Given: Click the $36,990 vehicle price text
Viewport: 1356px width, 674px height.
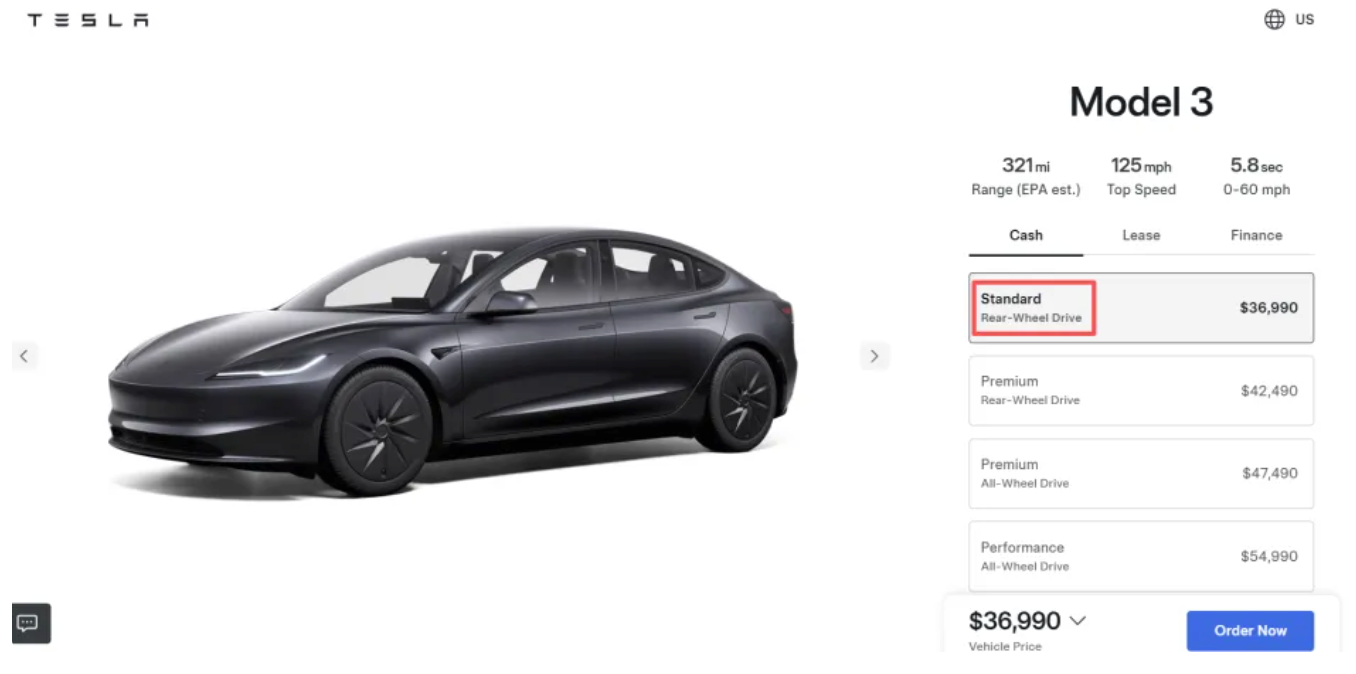Looking at the screenshot, I should tap(1015, 620).
